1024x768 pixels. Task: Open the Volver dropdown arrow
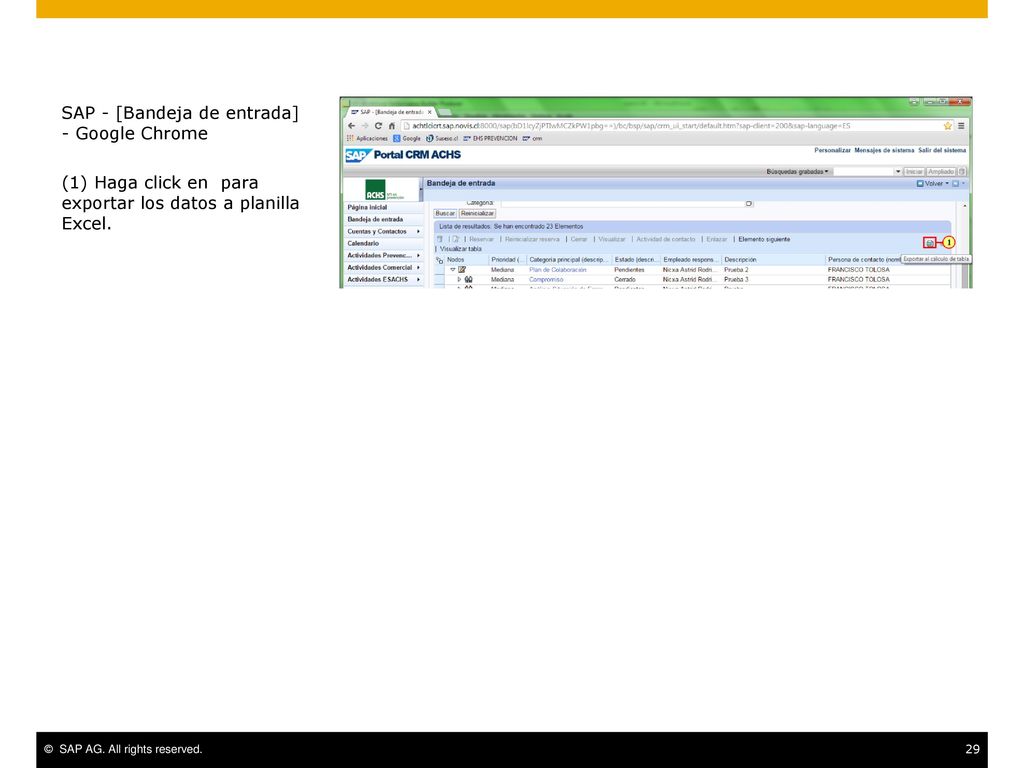(947, 184)
